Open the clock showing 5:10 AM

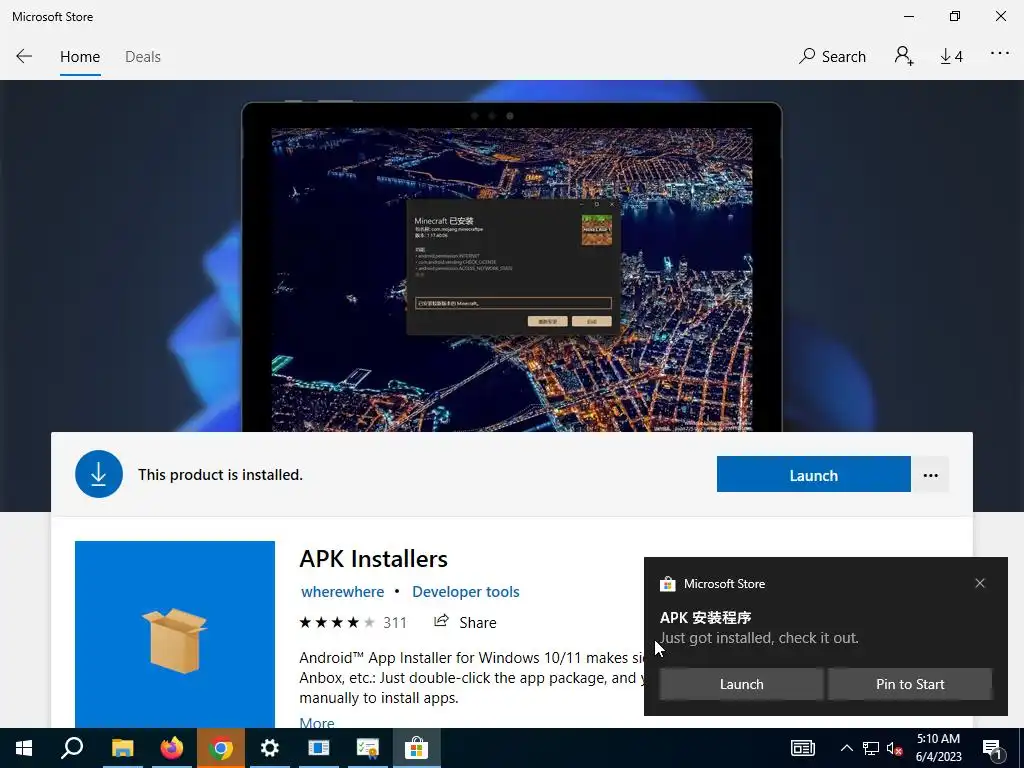tap(938, 748)
